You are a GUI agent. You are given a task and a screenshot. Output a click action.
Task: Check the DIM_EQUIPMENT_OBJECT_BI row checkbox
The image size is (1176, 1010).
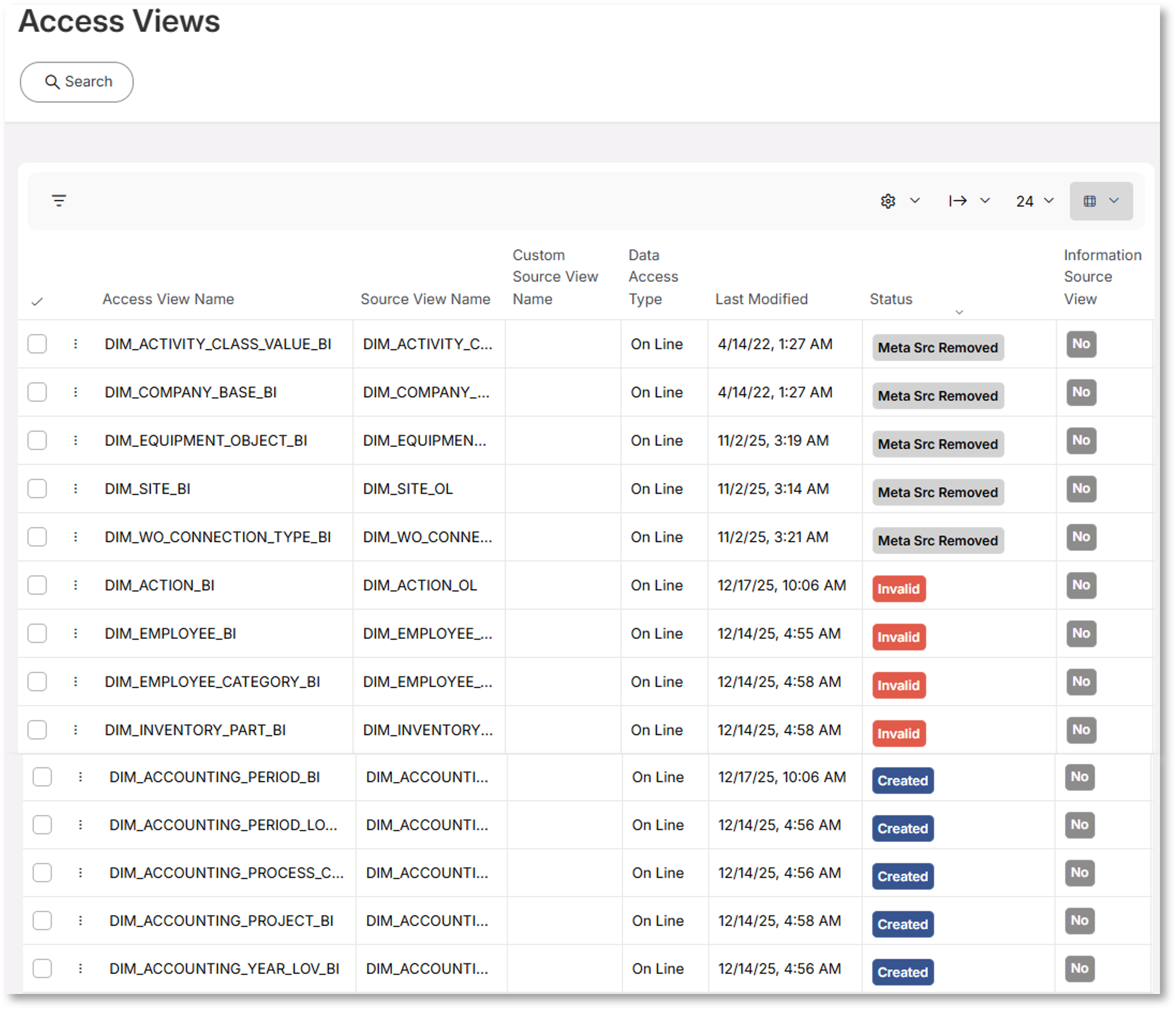(37, 440)
